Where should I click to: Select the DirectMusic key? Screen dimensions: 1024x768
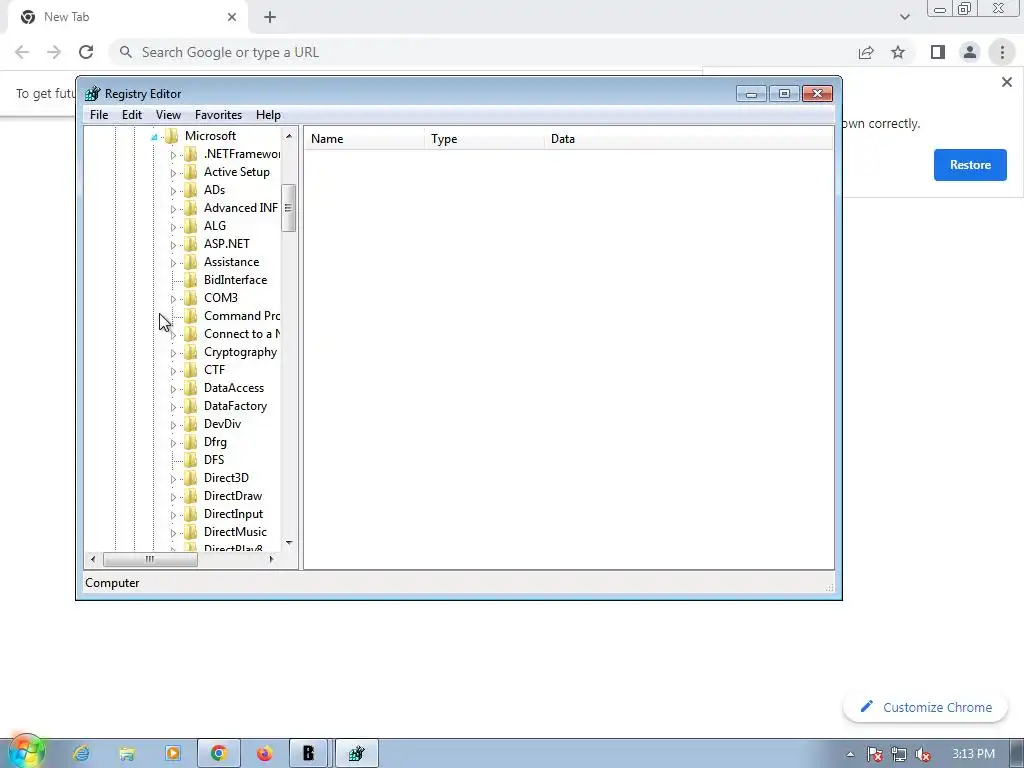tap(235, 532)
